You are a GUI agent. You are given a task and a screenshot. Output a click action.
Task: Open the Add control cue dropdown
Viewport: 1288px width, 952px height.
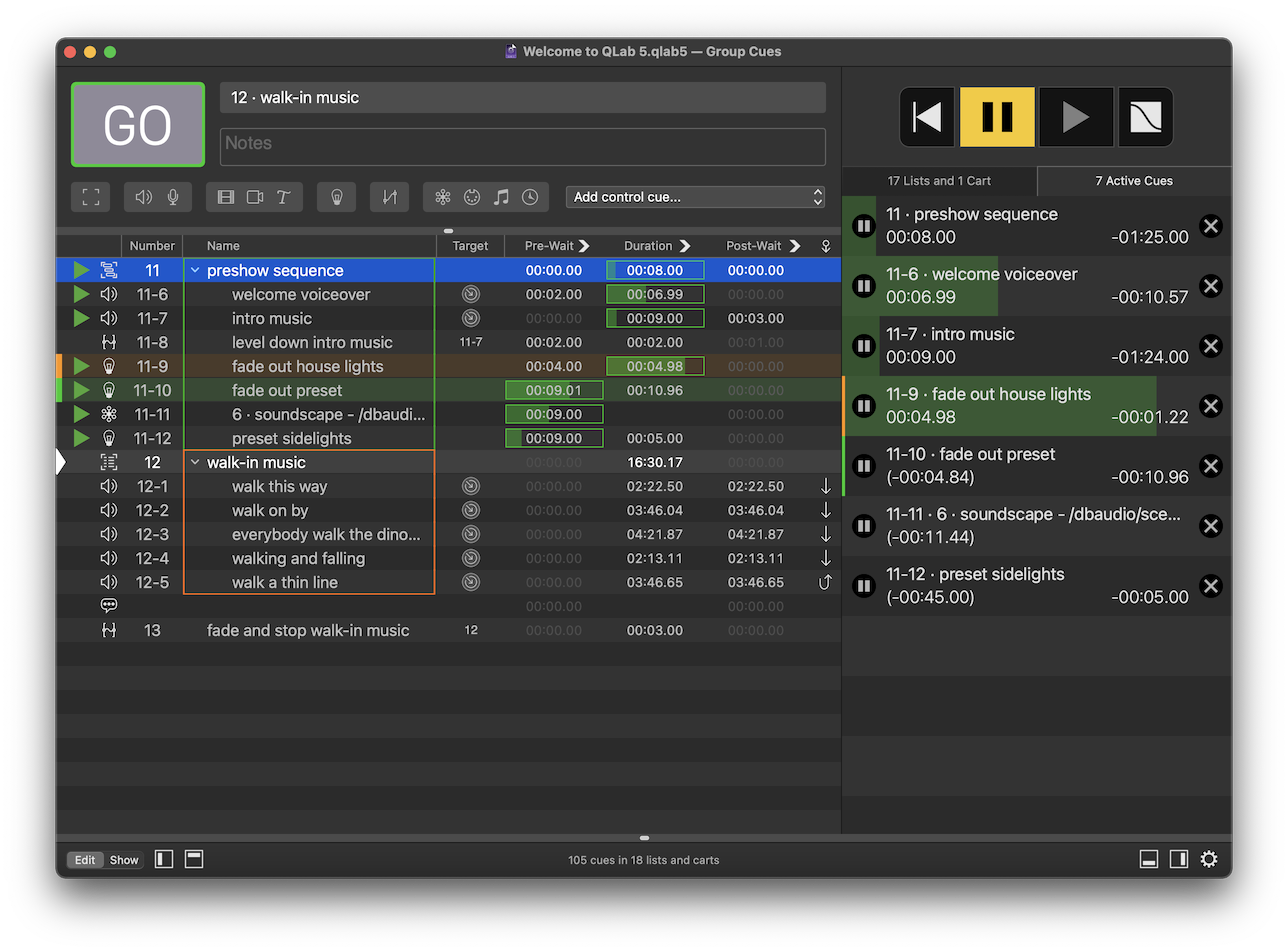click(x=695, y=197)
